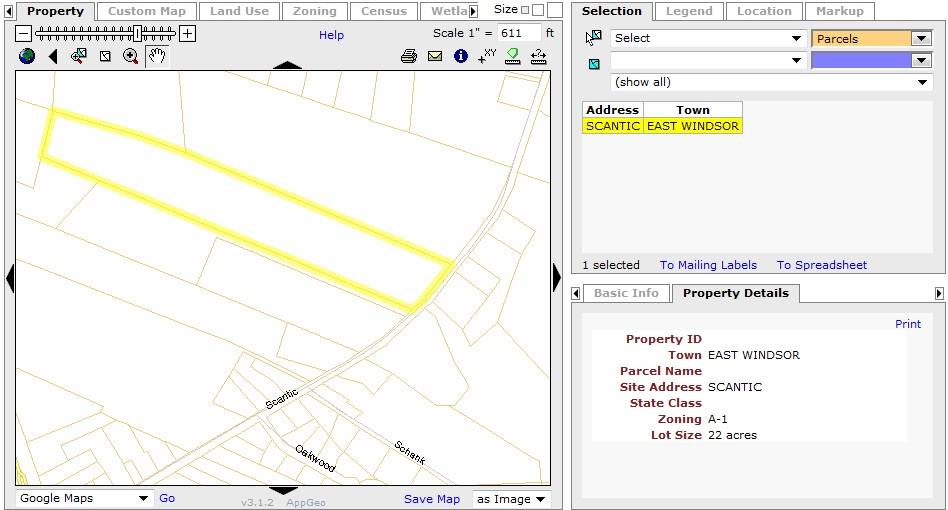
Task: Zoom in using the plus button
Action: tap(187, 33)
